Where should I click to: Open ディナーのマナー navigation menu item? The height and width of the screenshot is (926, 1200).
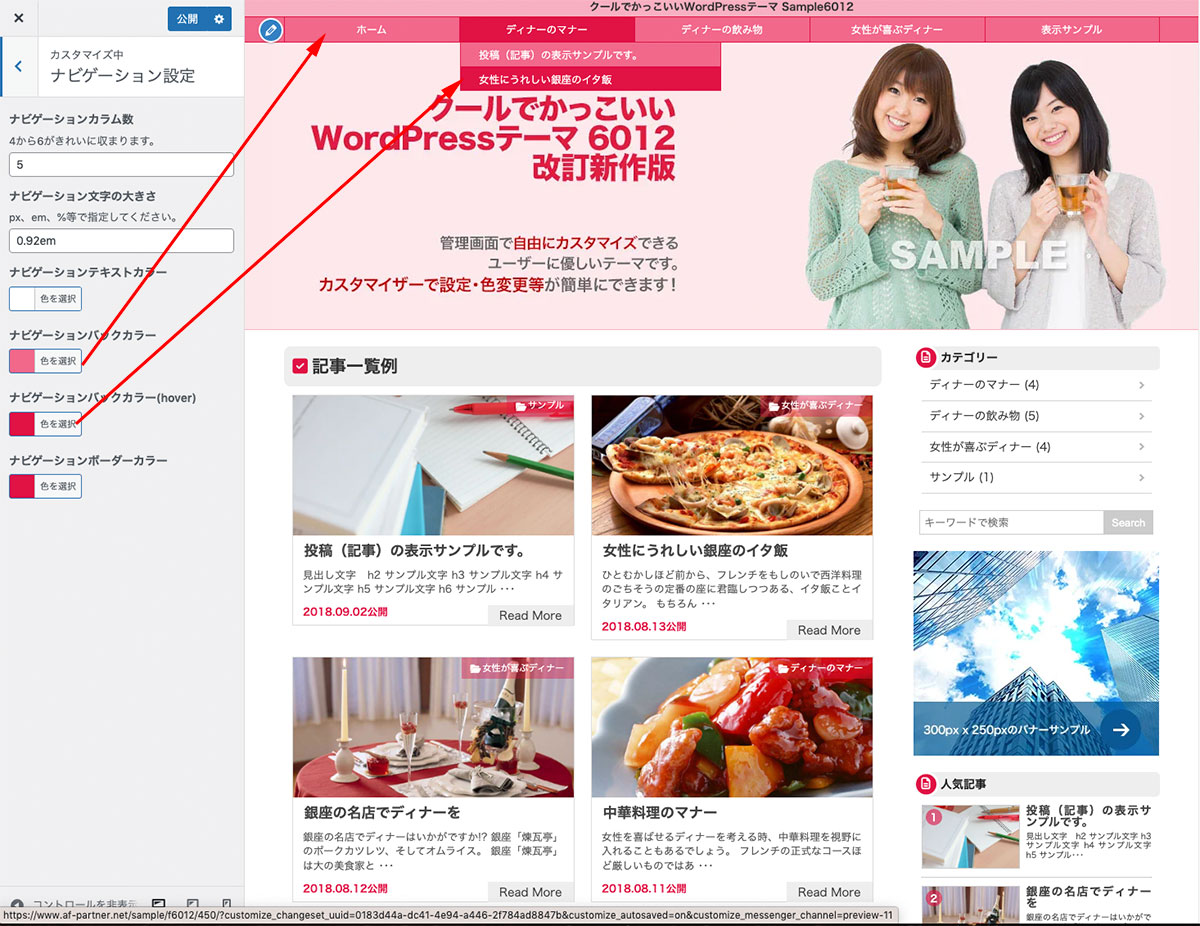(x=547, y=30)
